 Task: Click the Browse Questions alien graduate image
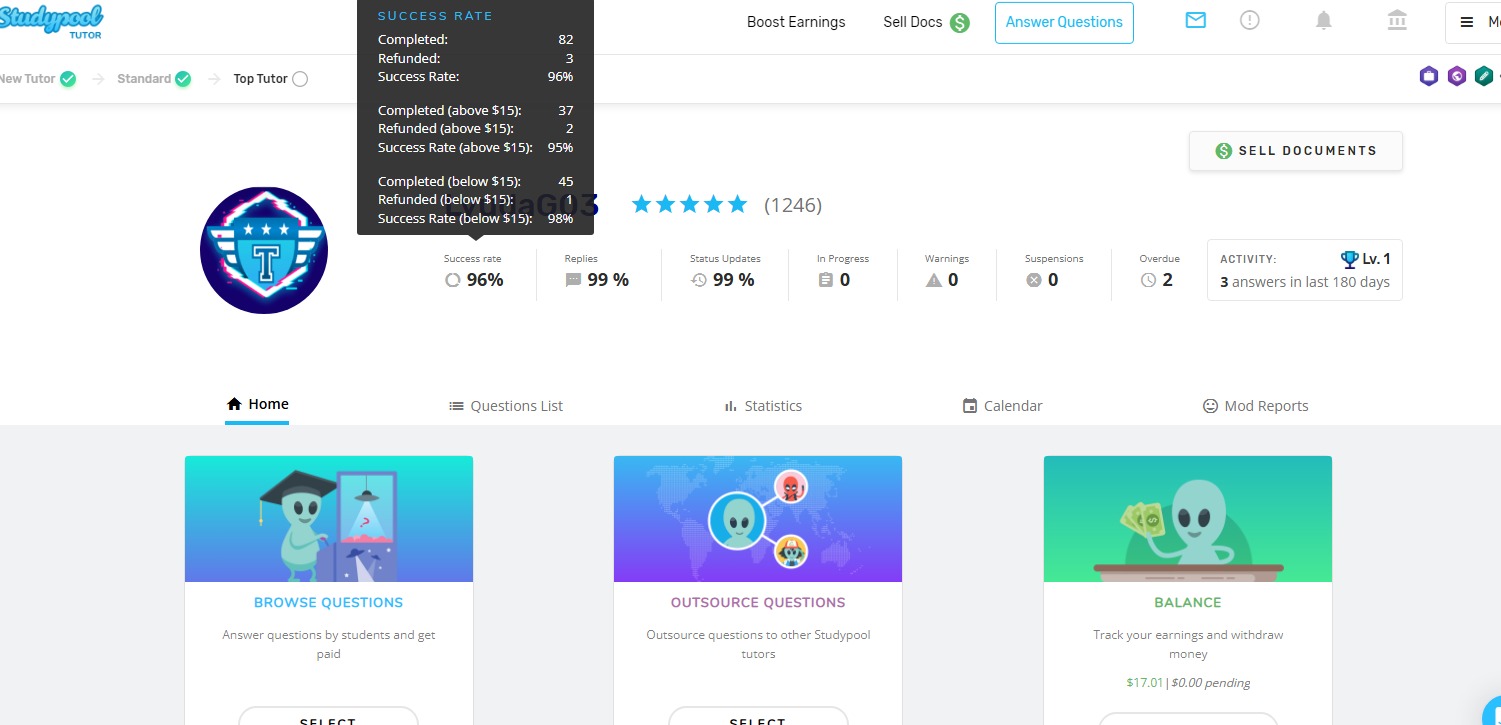[x=329, y=519]
